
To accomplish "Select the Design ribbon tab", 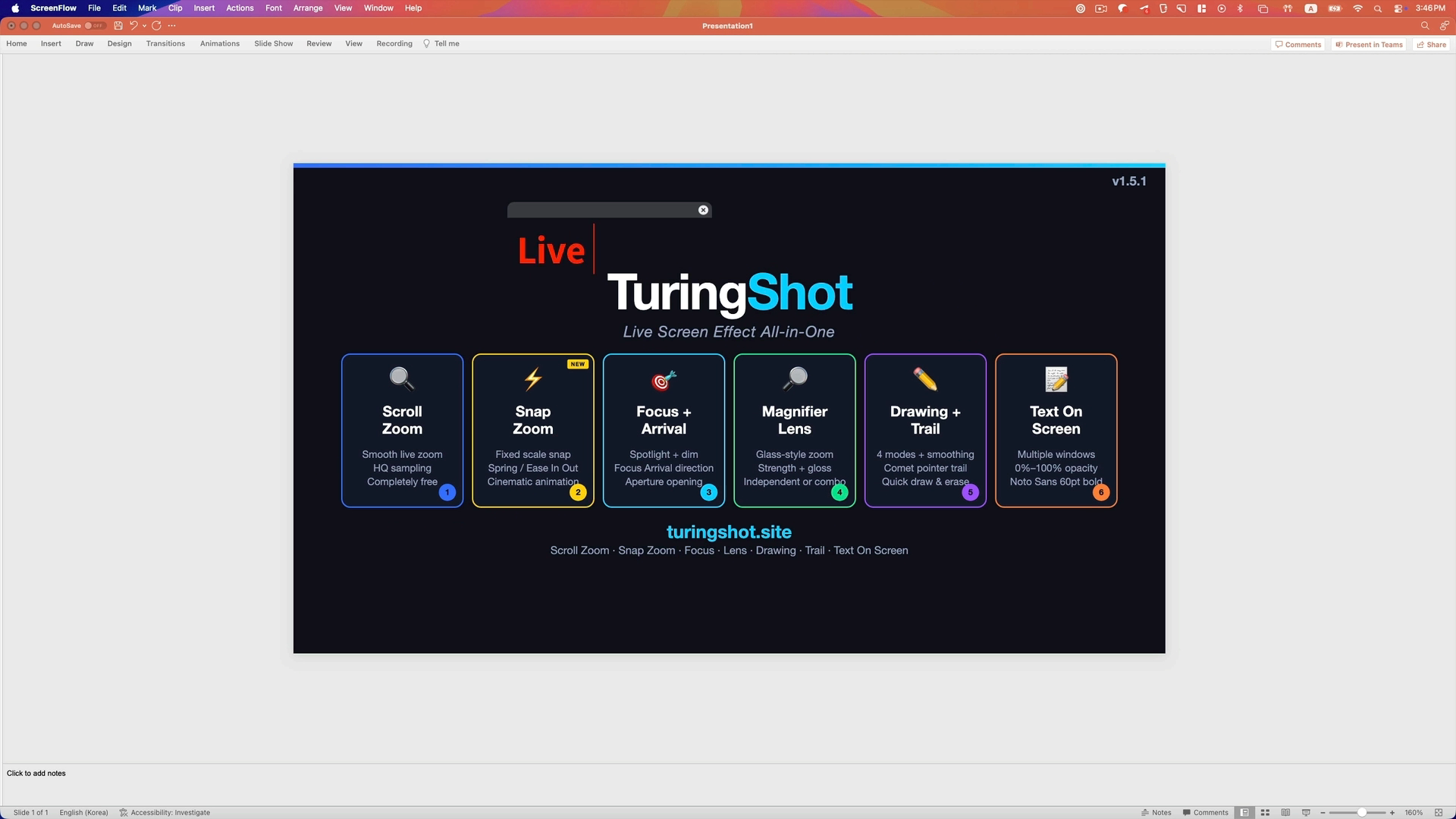I will (119, 44).
